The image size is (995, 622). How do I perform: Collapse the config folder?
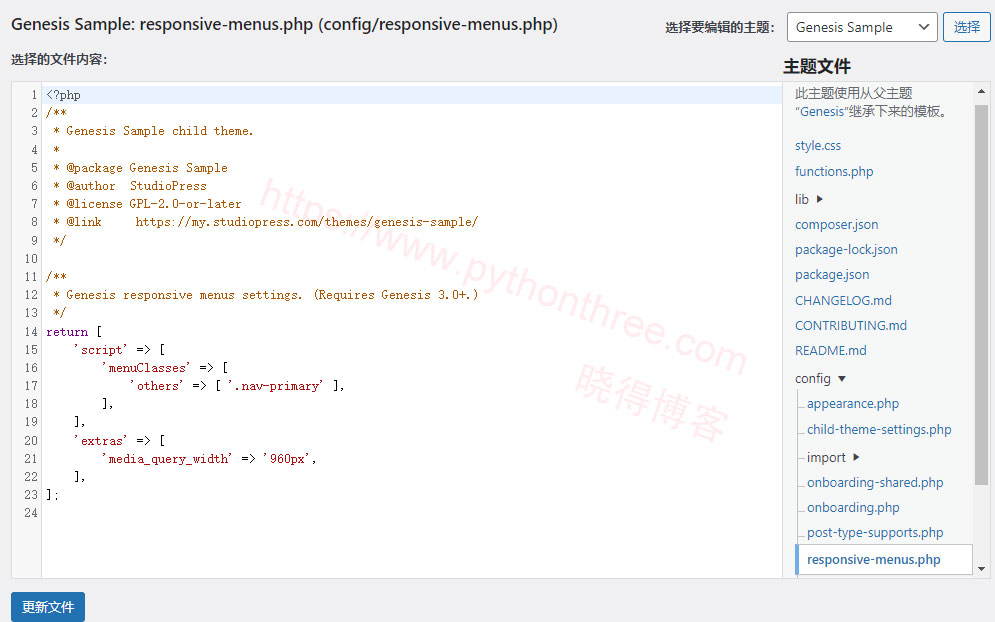point(820,379)
